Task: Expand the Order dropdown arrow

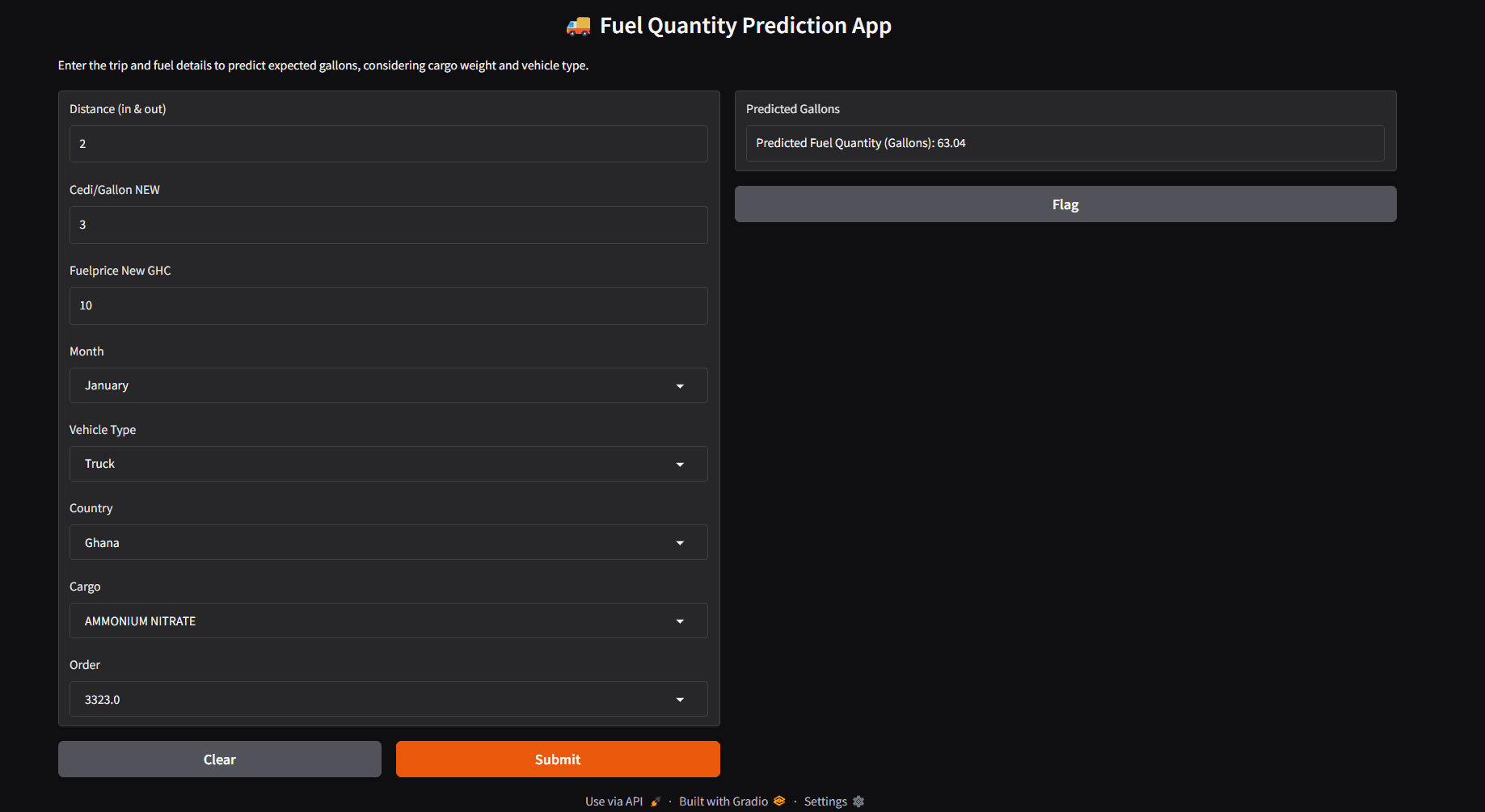Action: (x=680, y=700)
